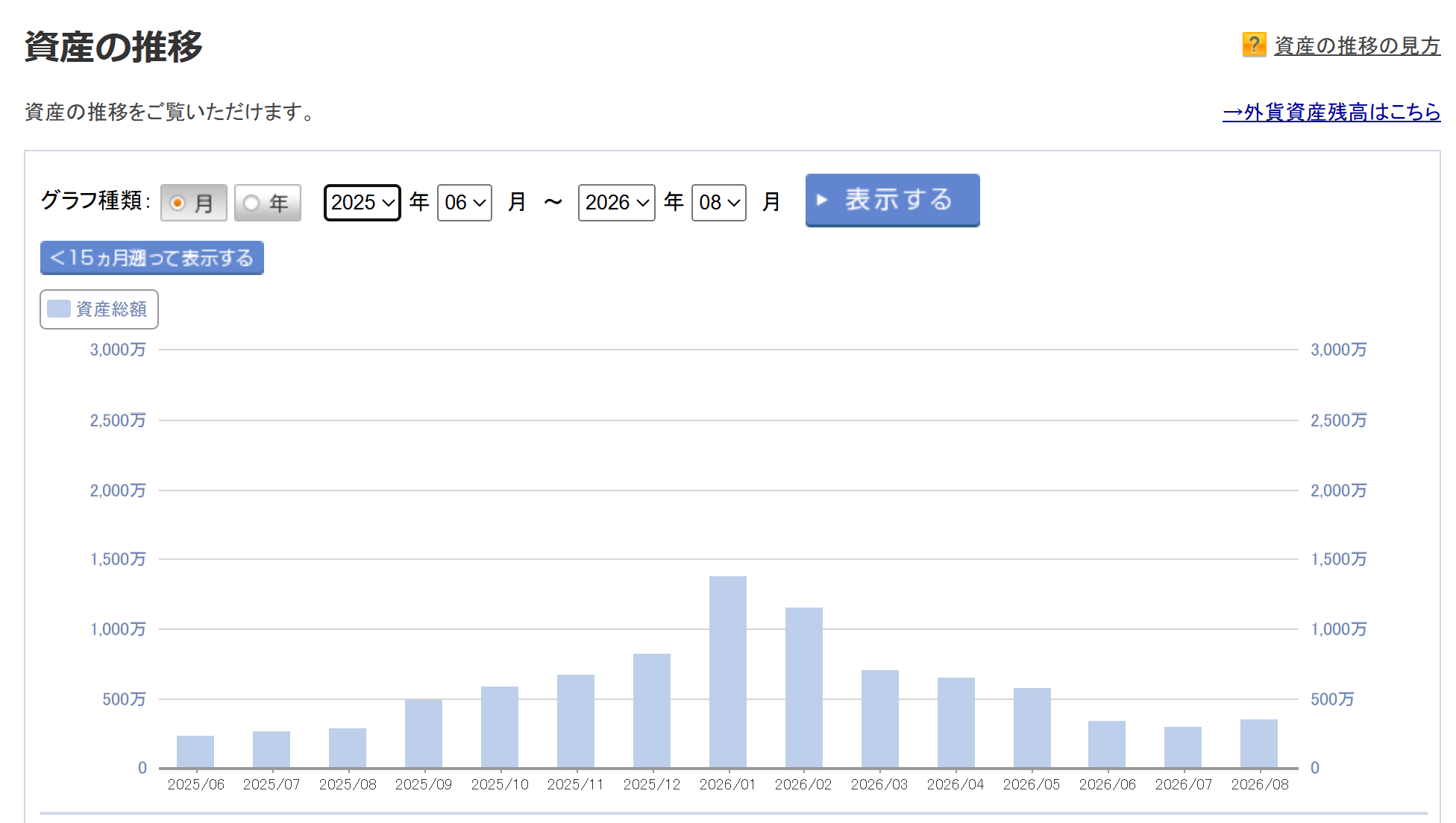Click the 2025/08 chart bar

(x=348, y=748)
